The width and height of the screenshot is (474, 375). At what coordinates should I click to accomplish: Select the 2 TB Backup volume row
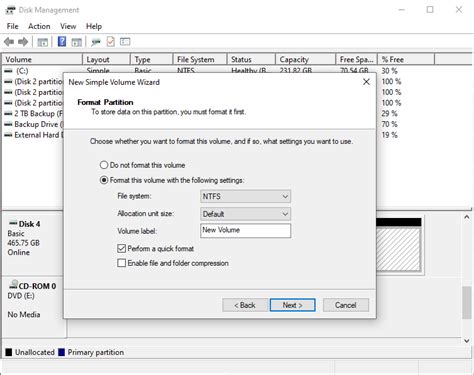[x=33, y=114]
